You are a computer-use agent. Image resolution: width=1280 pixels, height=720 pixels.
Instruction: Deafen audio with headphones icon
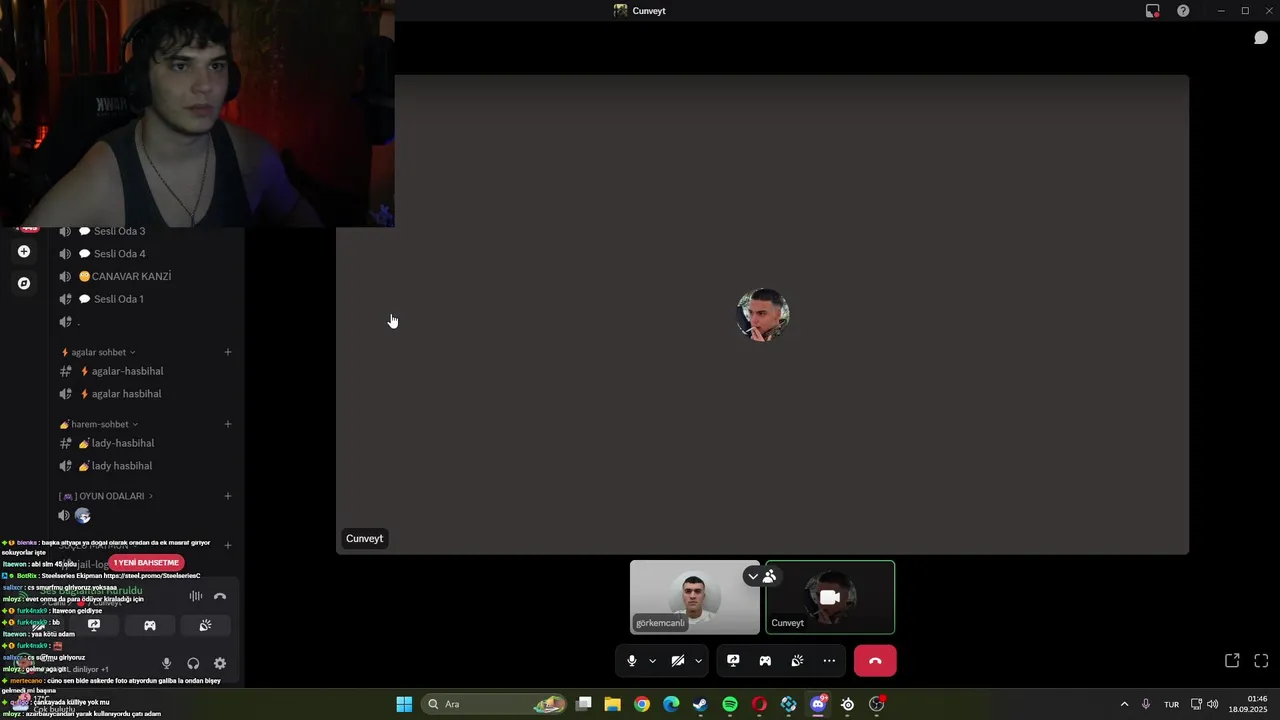click(x=193, y=663)
